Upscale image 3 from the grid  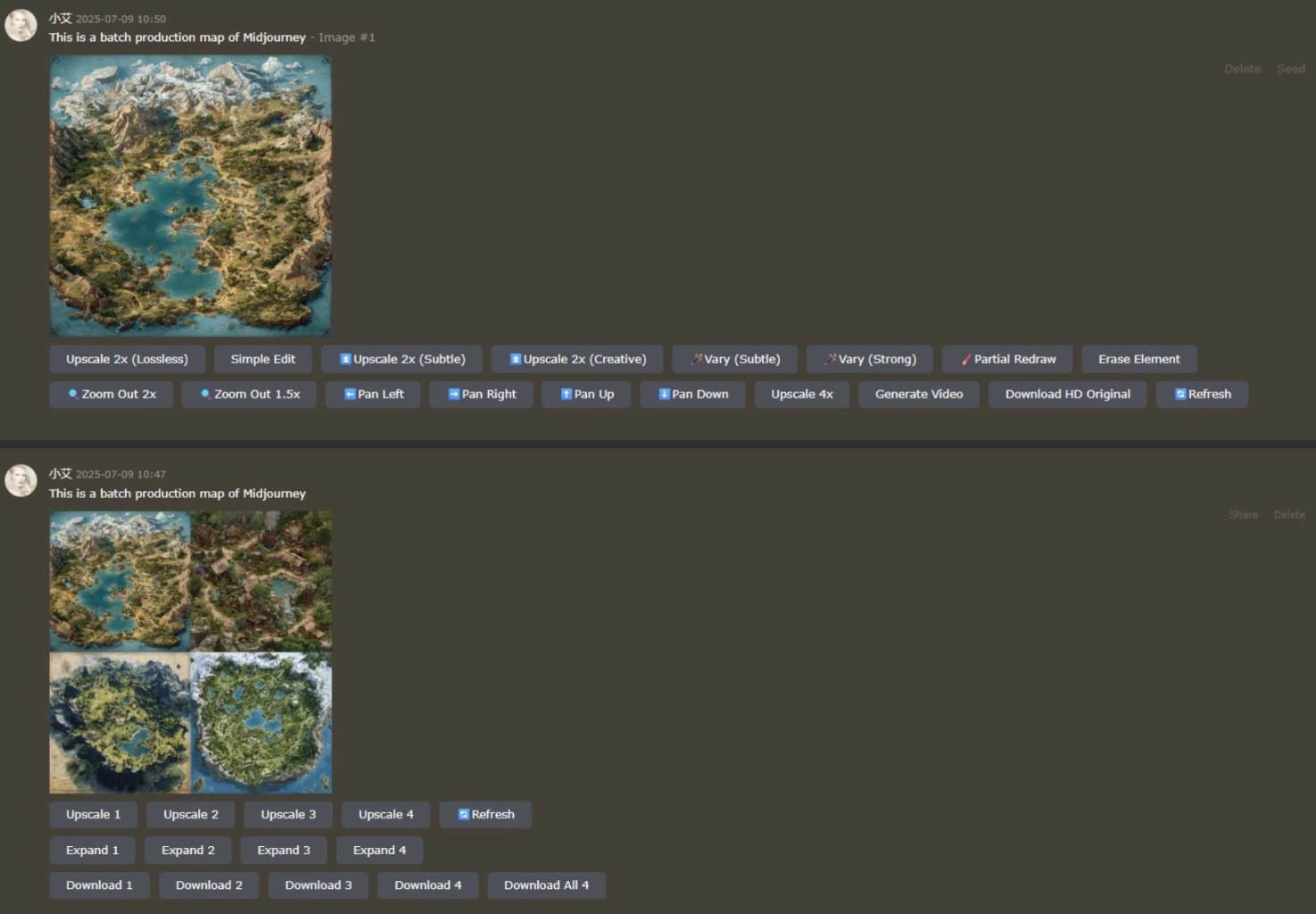coord(288,814)
